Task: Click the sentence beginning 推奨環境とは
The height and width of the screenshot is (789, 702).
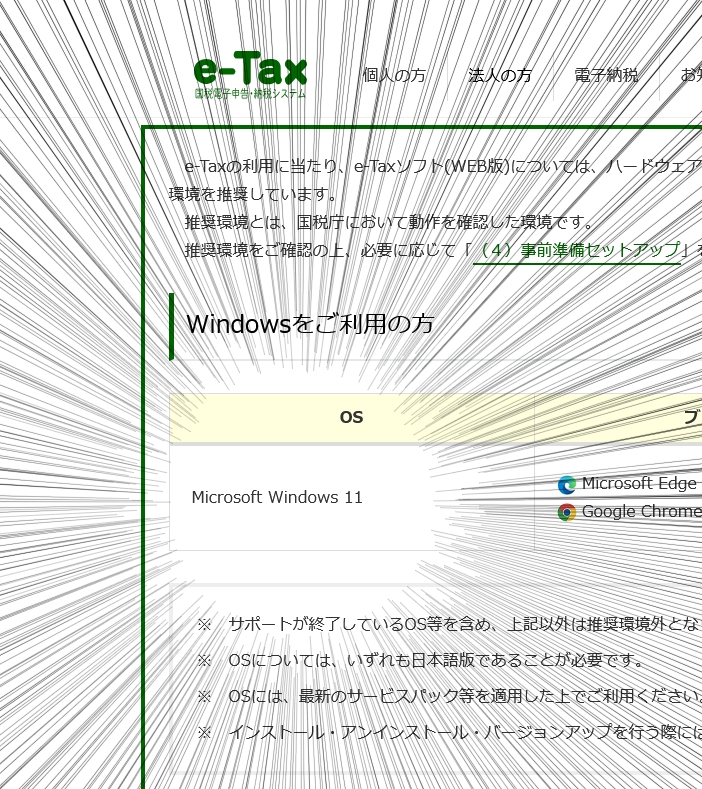Action: coord(389,222)
